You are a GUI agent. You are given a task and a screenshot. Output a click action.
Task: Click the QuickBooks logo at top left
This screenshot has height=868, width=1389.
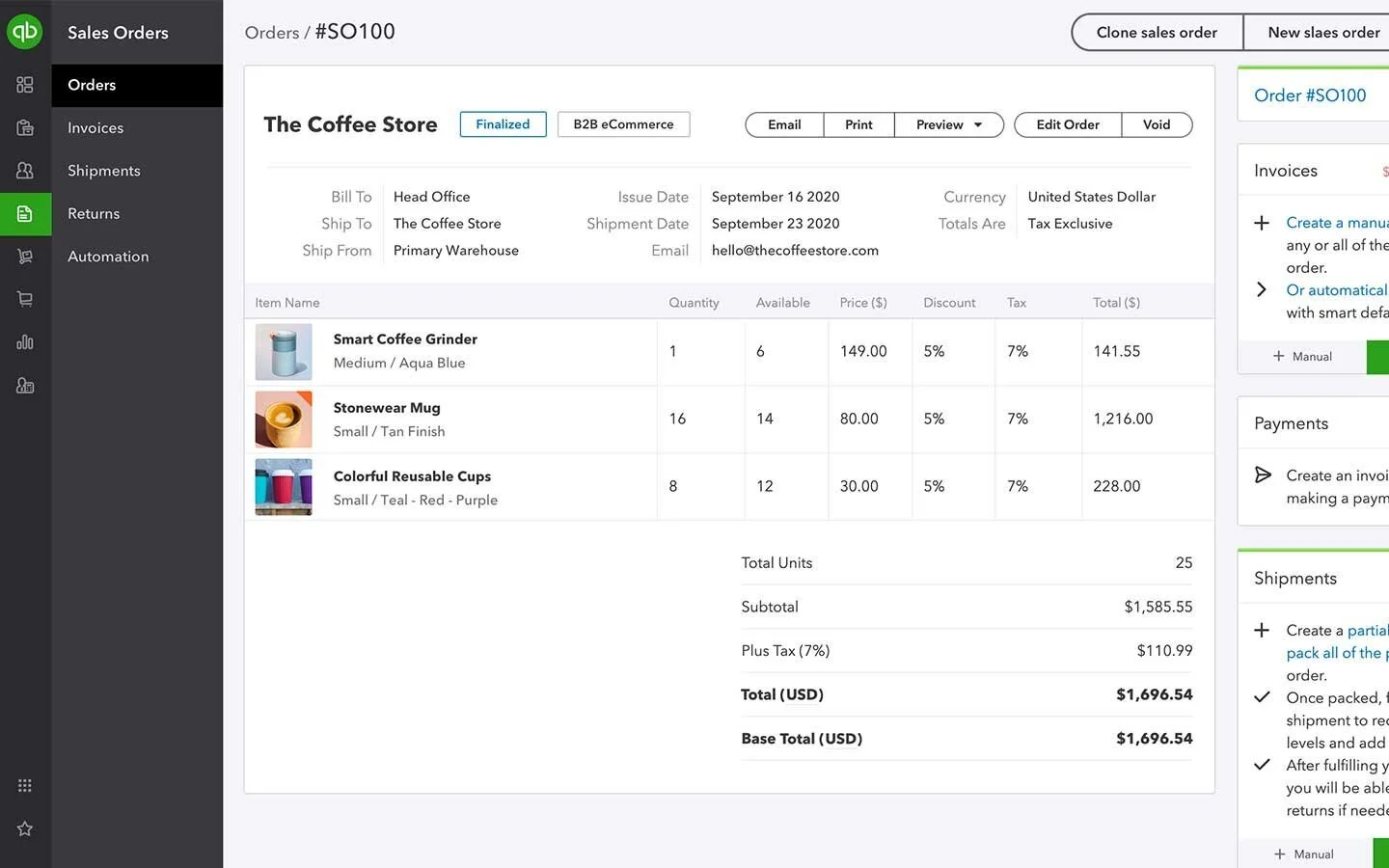(x=25, y=31)
